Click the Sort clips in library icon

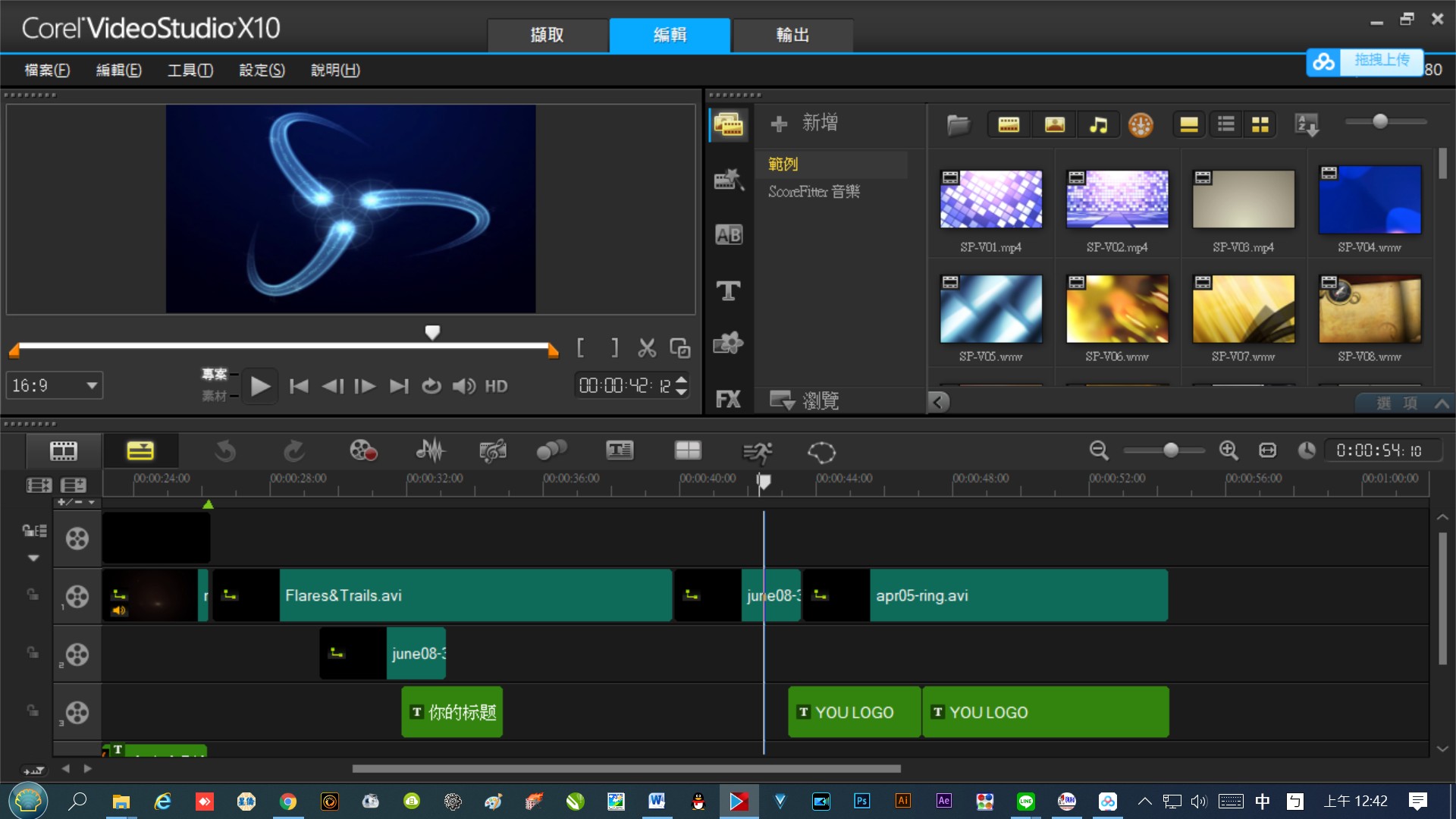tap(1307, 124)
